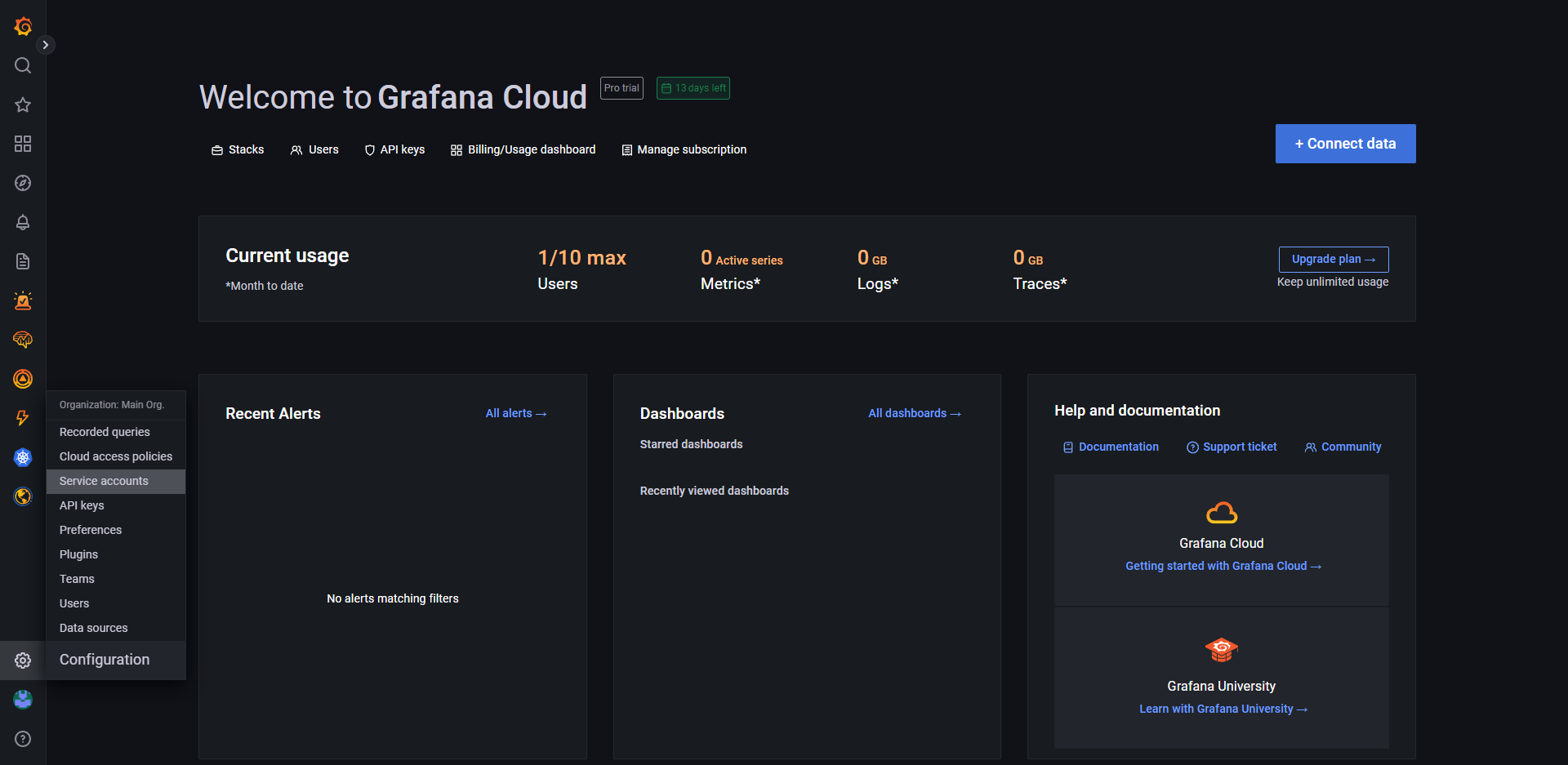1568x765 pixels.
Task: Select Preferences menu item
Action: 116,530
